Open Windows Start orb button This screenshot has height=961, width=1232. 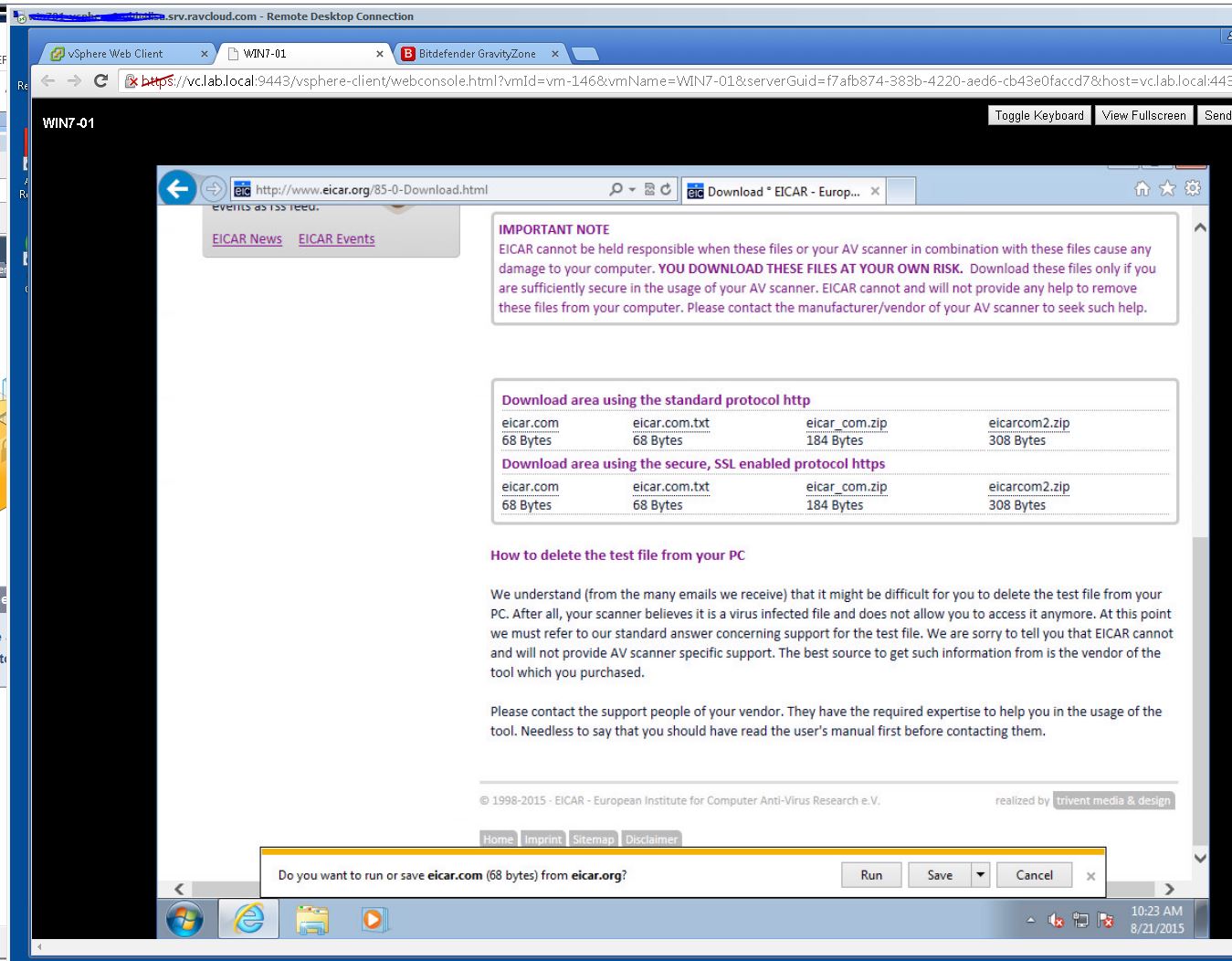185,919
